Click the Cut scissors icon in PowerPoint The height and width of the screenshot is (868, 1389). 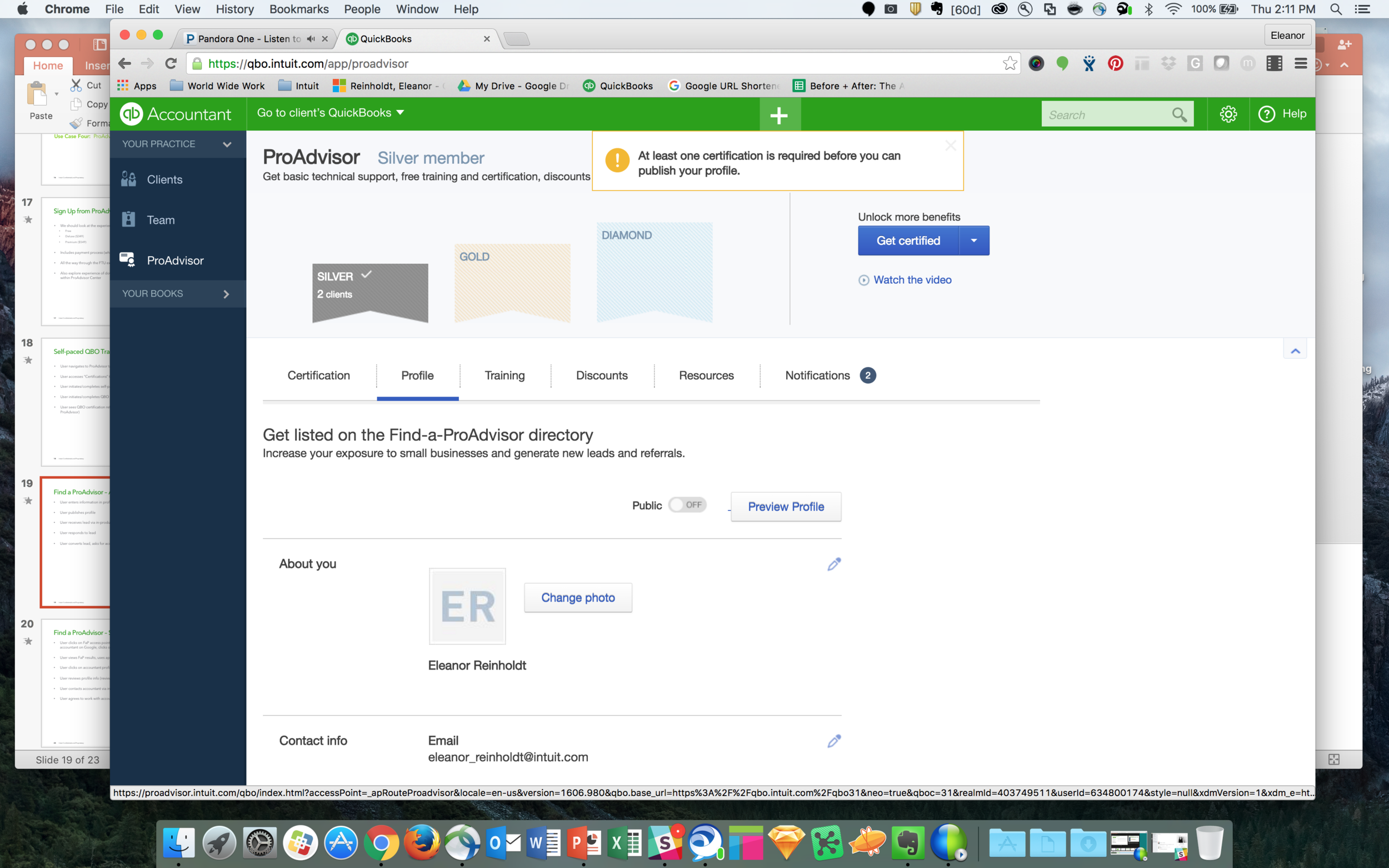point(76,85)
